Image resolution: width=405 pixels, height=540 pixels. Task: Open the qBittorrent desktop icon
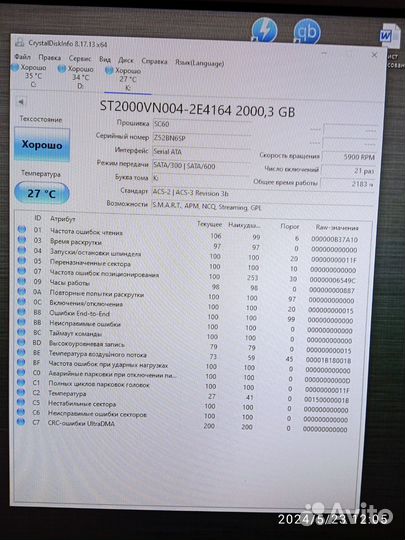[x=307, y=32]
